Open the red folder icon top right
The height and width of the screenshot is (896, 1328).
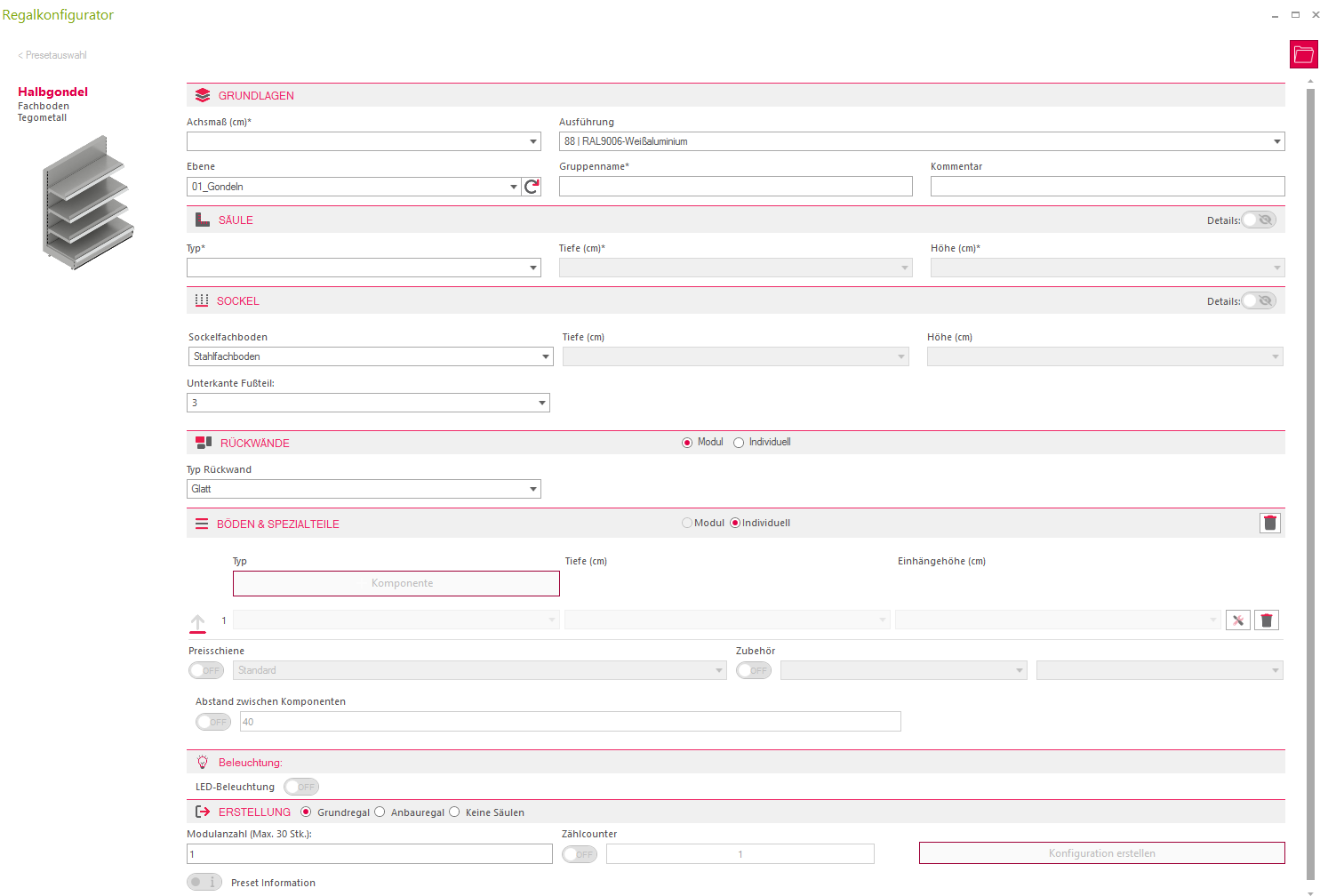pyautogui.click(x=1303, y=54)
